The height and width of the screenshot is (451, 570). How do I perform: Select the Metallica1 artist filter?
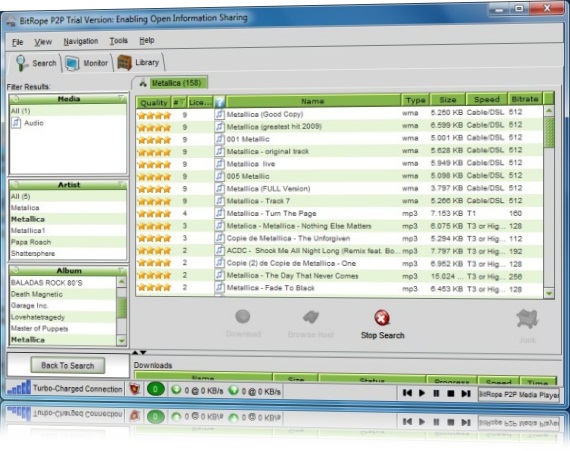pos(68,230)
